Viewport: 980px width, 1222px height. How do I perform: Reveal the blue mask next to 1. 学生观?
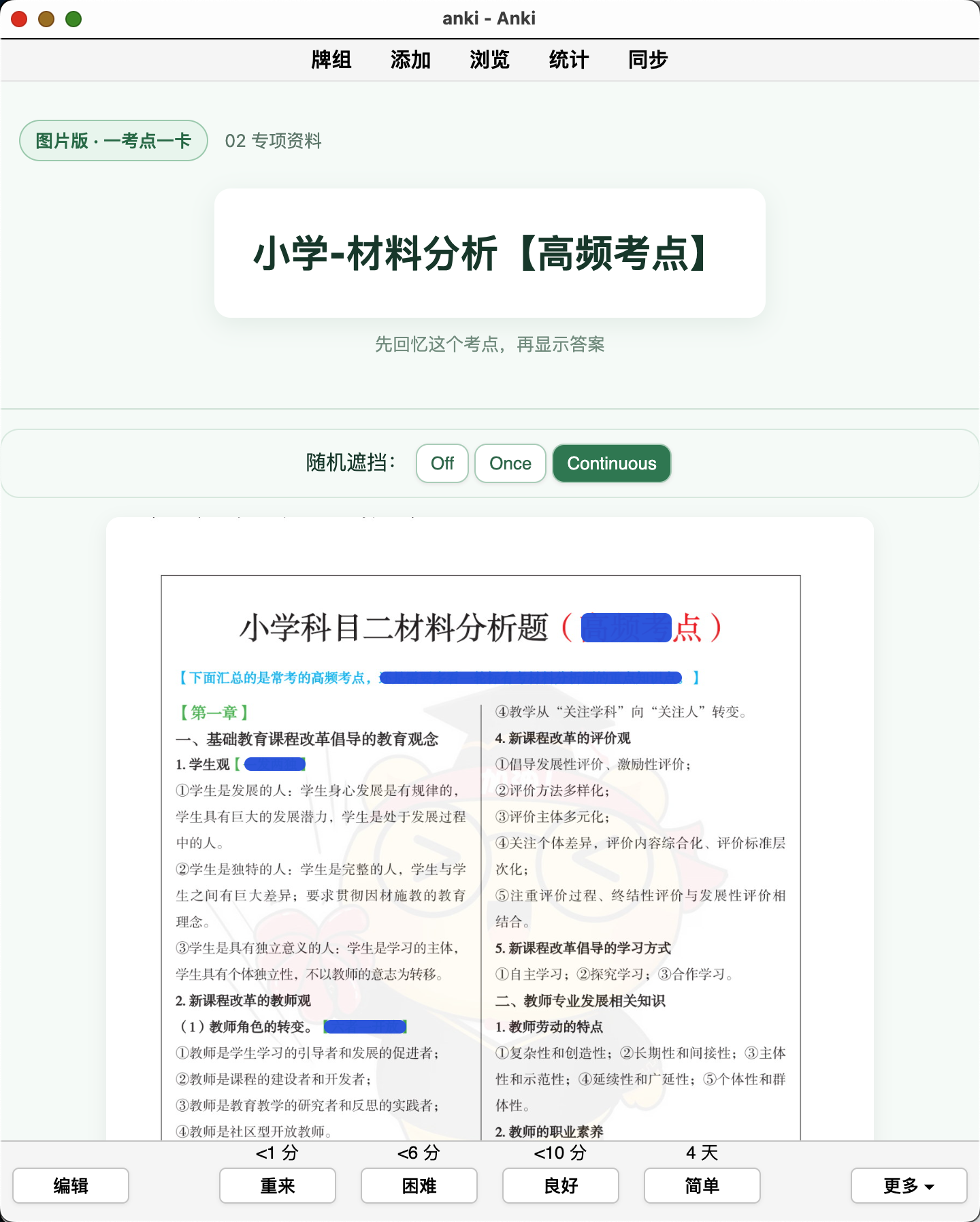[275, 765]
